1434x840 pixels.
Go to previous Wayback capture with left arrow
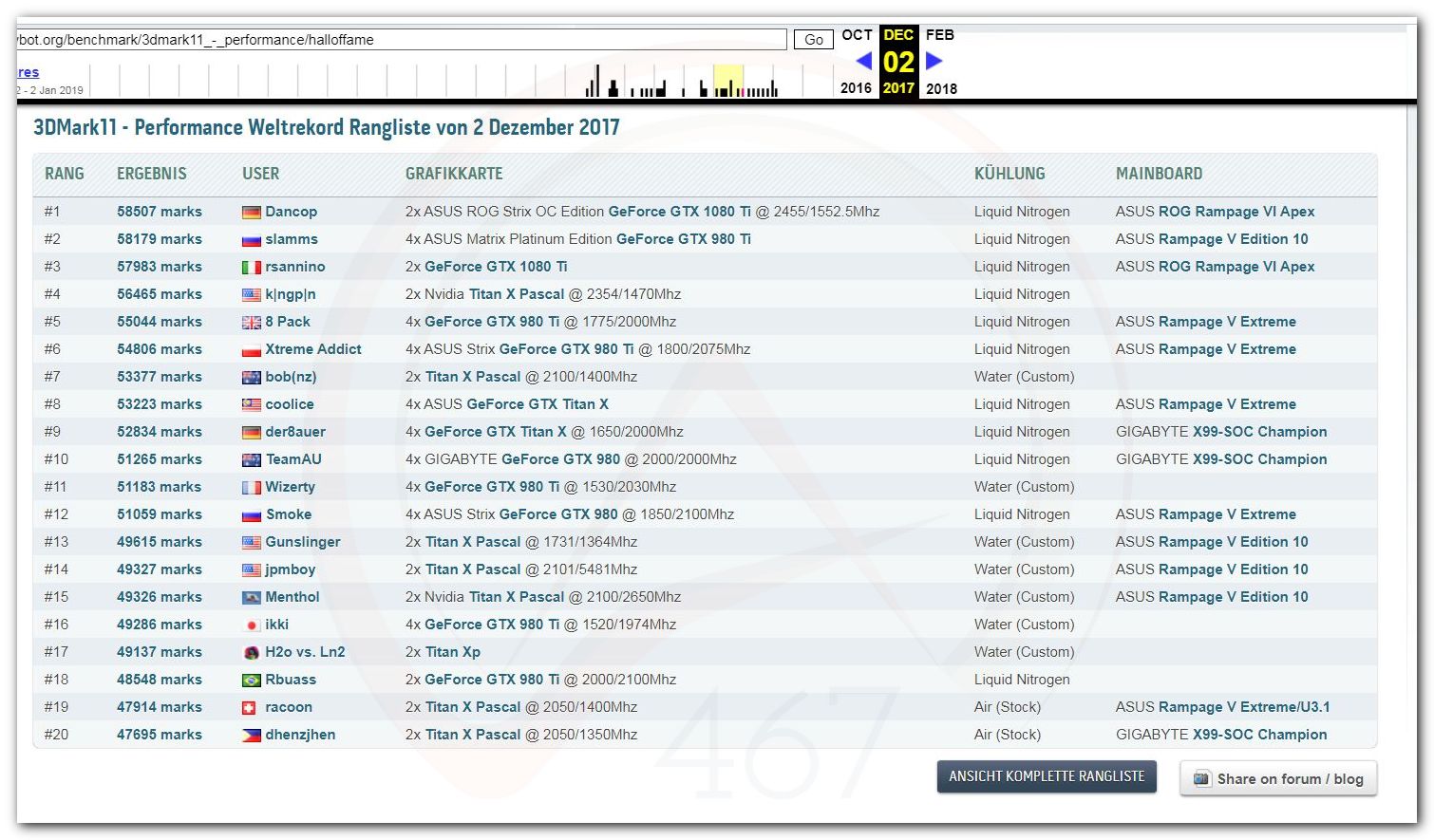pos(863,61)
